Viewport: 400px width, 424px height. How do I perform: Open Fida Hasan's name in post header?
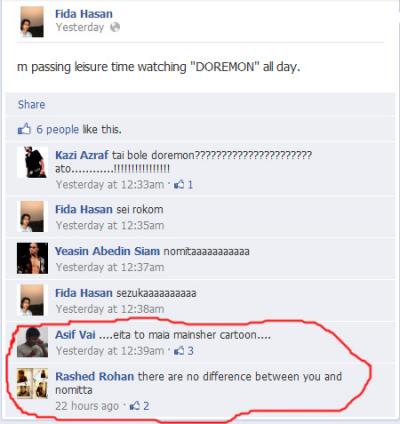[84, 14]
